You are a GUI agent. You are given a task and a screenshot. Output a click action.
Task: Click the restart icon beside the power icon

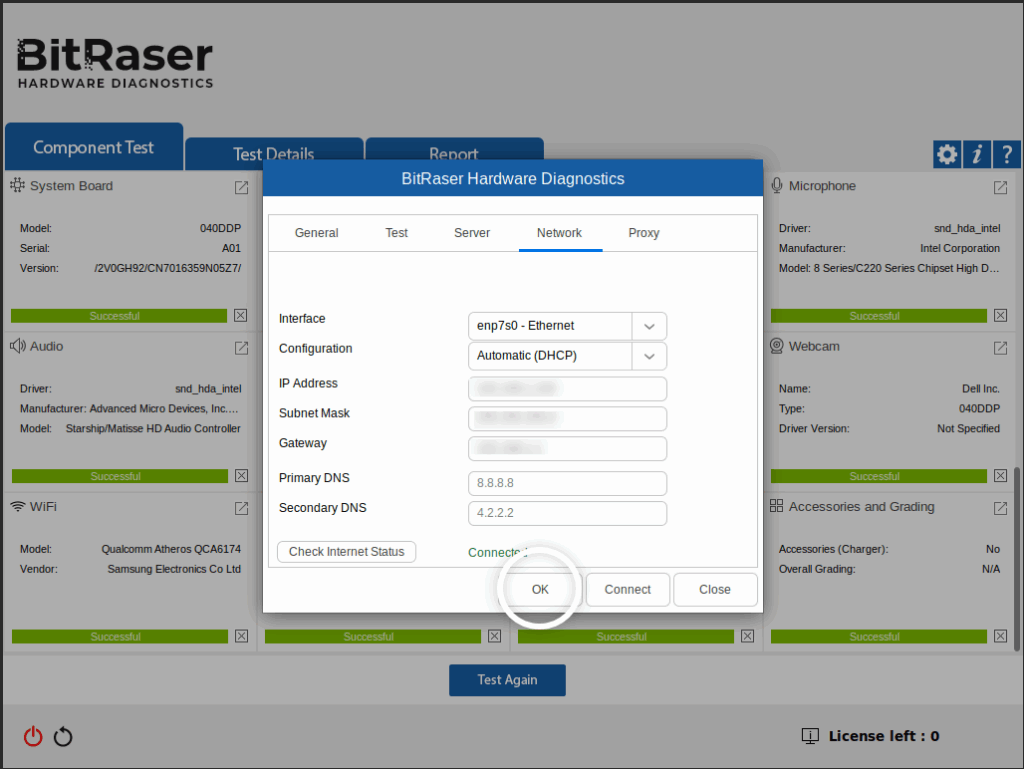(x=63, y=736)
